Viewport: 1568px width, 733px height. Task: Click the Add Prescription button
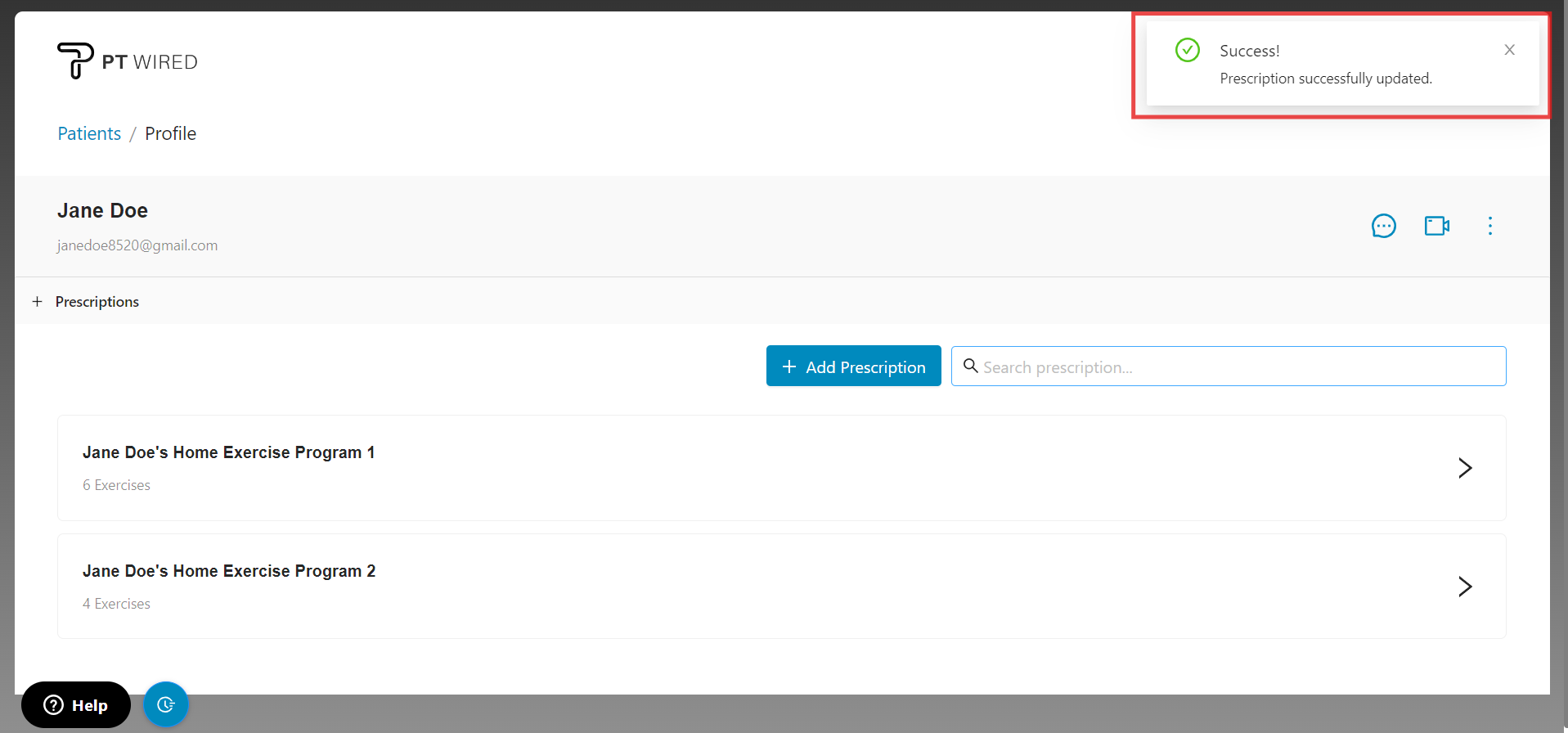[853, 366]
